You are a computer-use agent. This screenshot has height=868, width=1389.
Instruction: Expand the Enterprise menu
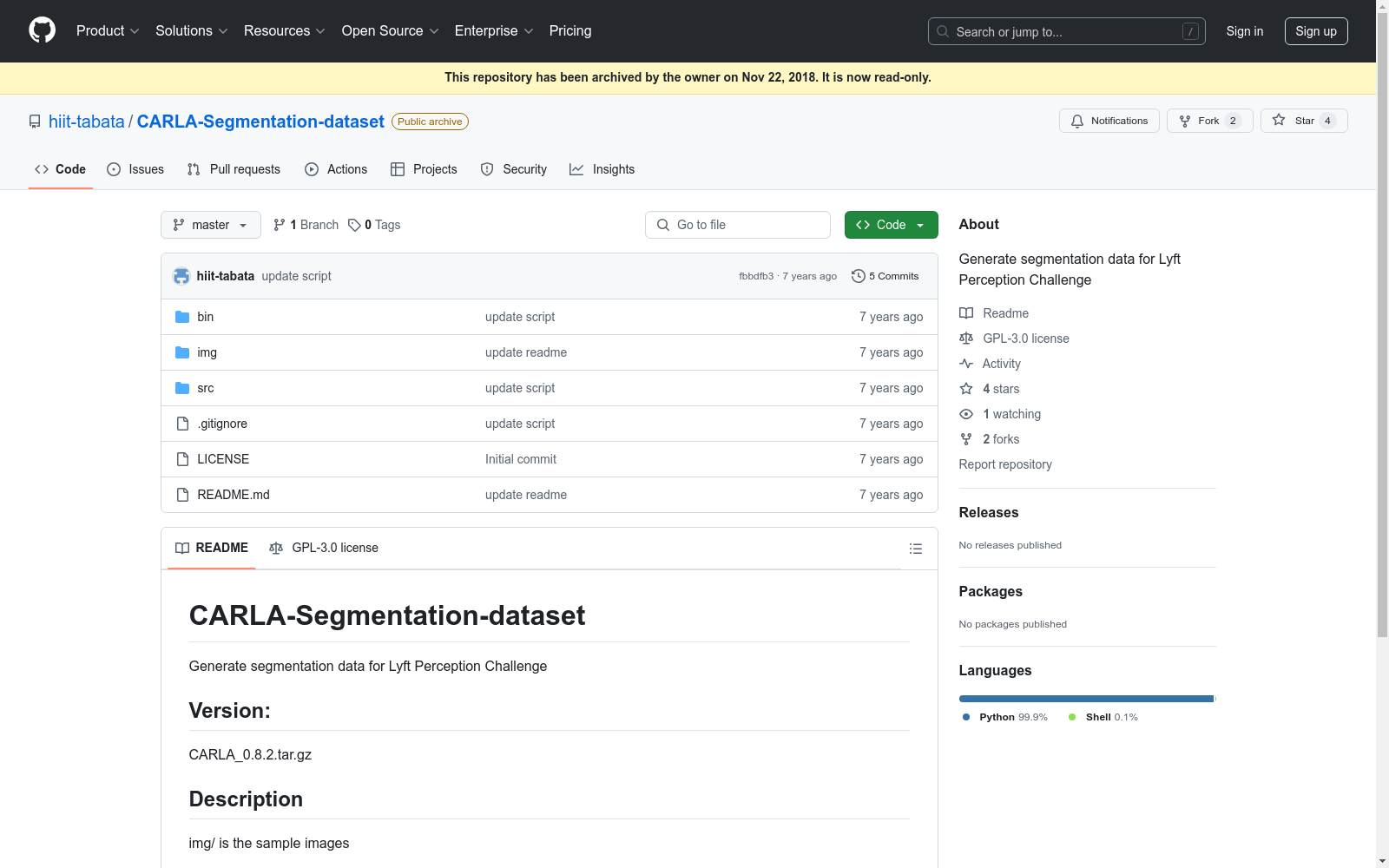(x=494, y=31)
